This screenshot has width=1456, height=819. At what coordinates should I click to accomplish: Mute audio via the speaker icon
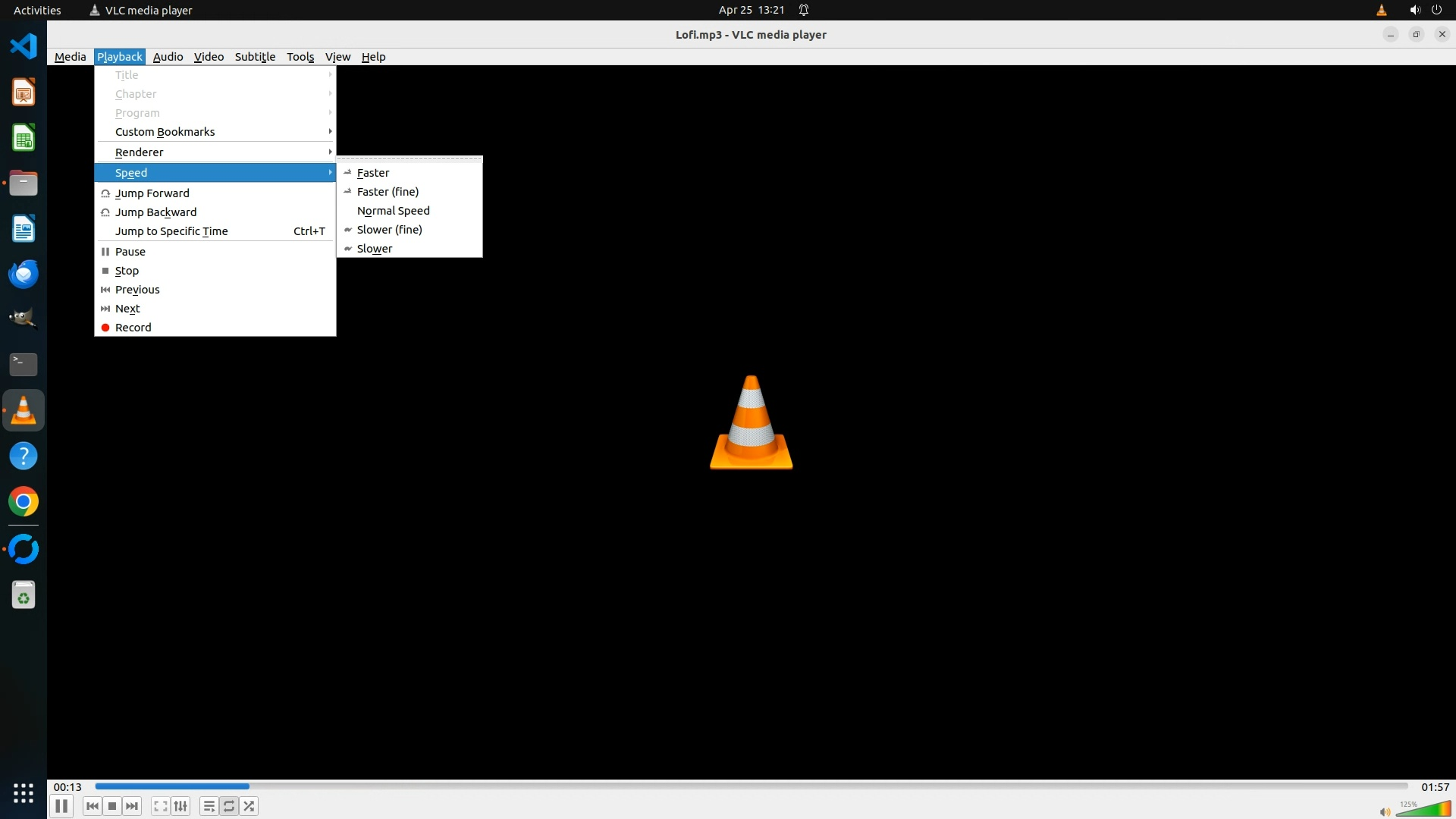coord(1385,811)
